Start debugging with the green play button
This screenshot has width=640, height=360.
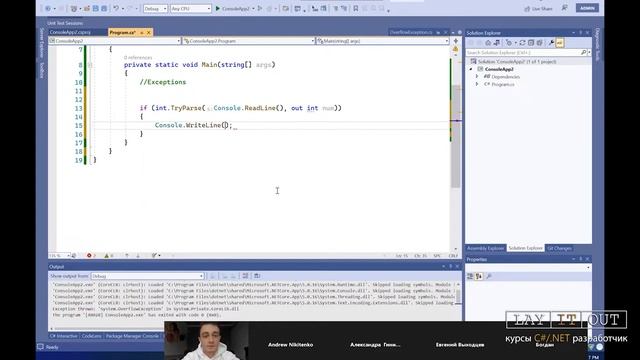218,9
